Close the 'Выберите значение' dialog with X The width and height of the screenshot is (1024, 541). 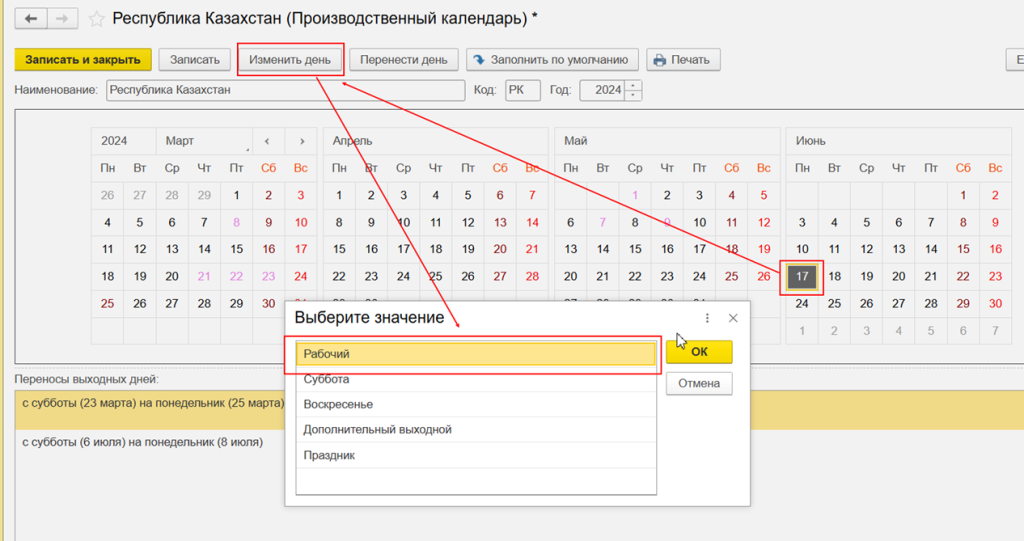pyautogui.click(x=733, y=318)
